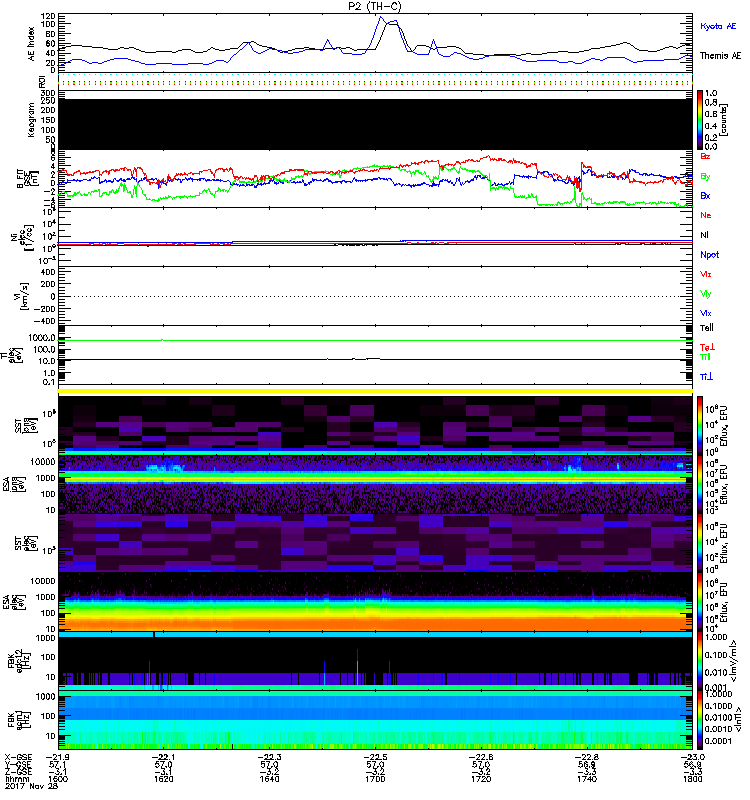Click the "1700" time tick label
The height and width of the screenshot is (800, 750).
tap(375, 779)
